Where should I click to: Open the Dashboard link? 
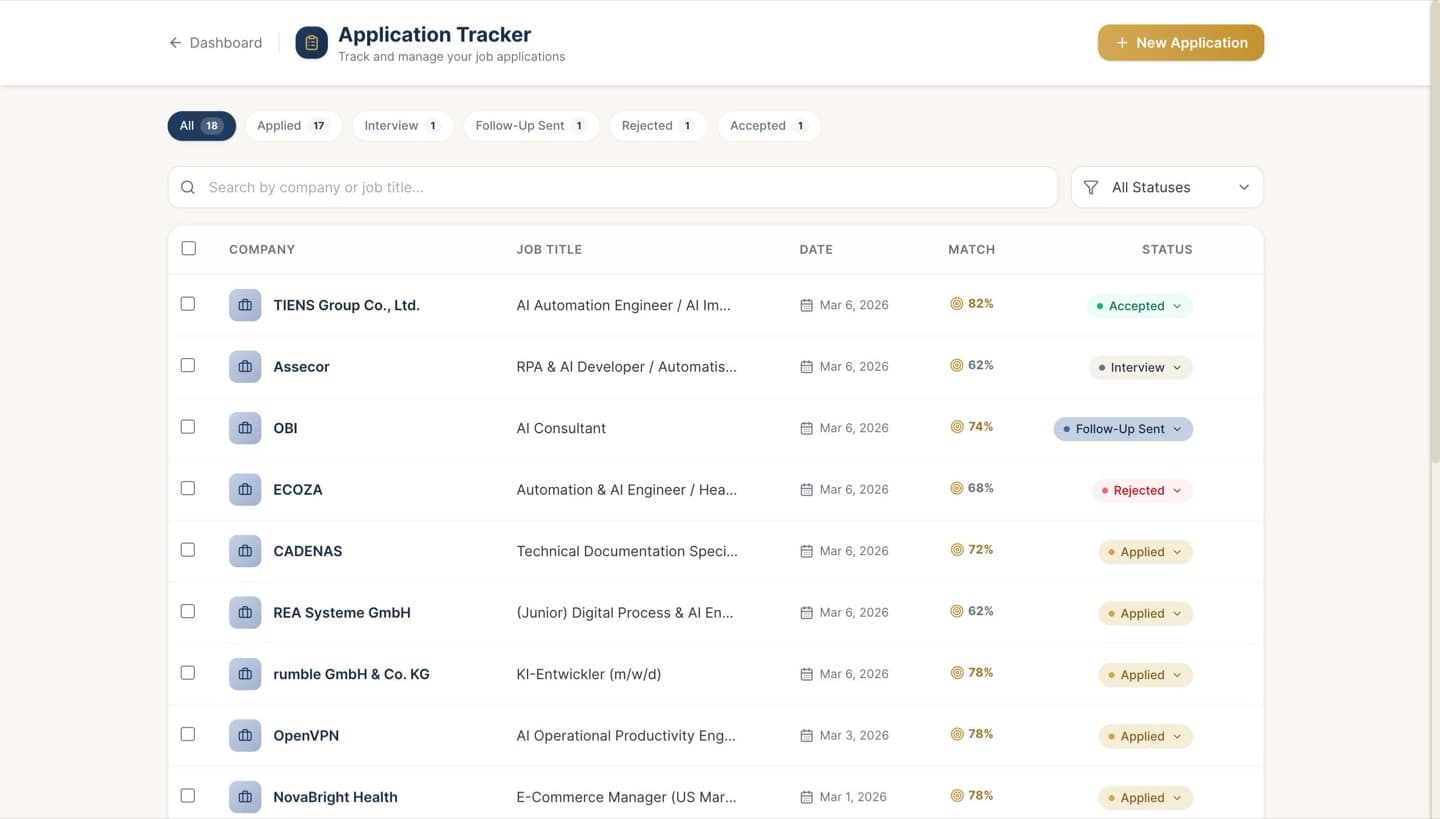225,42
